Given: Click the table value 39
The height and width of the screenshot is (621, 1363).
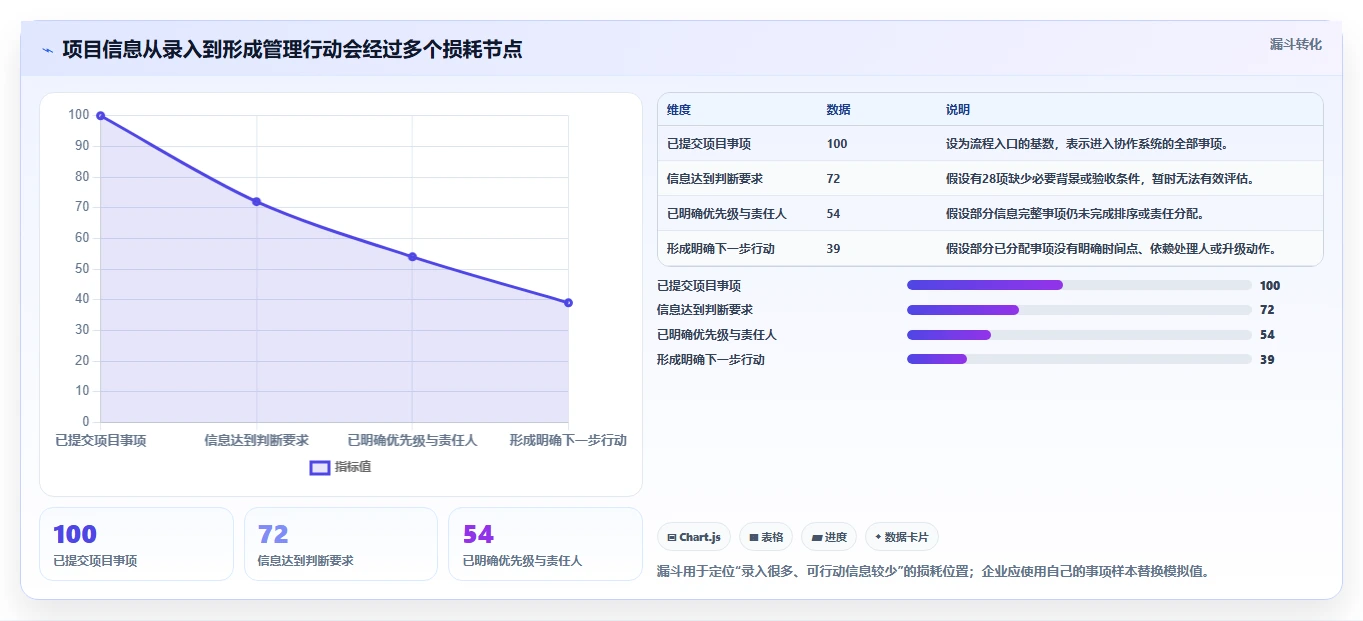Looking at the screenshot, I should click(834, 249).
